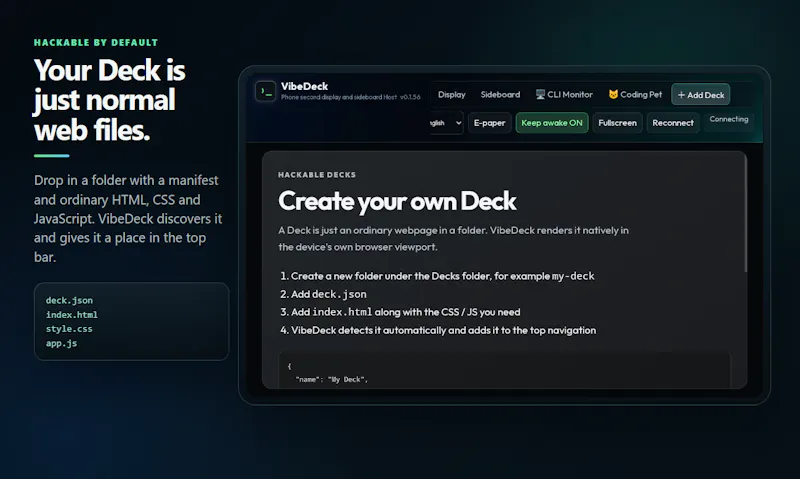The width and height of the screenshot is (800, 479).
Task: Toggle the Keep awake ON button
Action: point(552,123)
